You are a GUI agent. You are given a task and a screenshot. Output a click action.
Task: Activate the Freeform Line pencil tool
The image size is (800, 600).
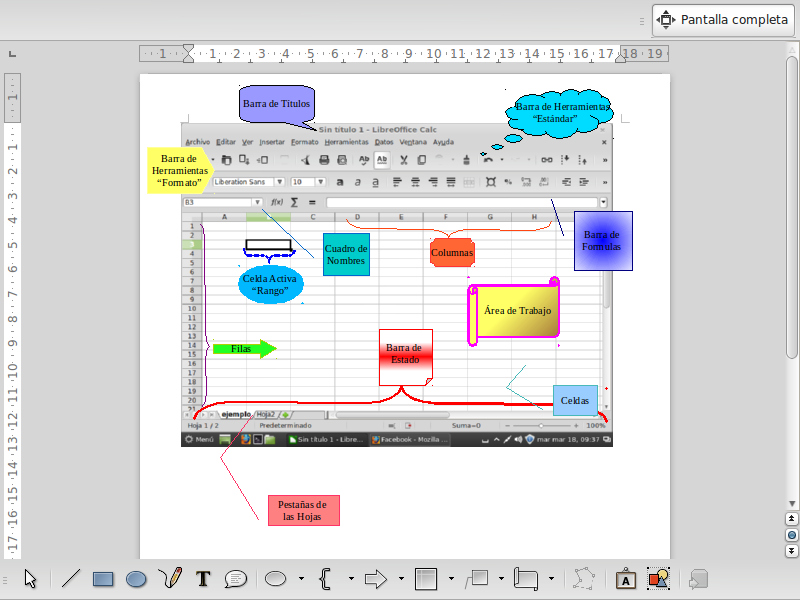pos(170,579)
